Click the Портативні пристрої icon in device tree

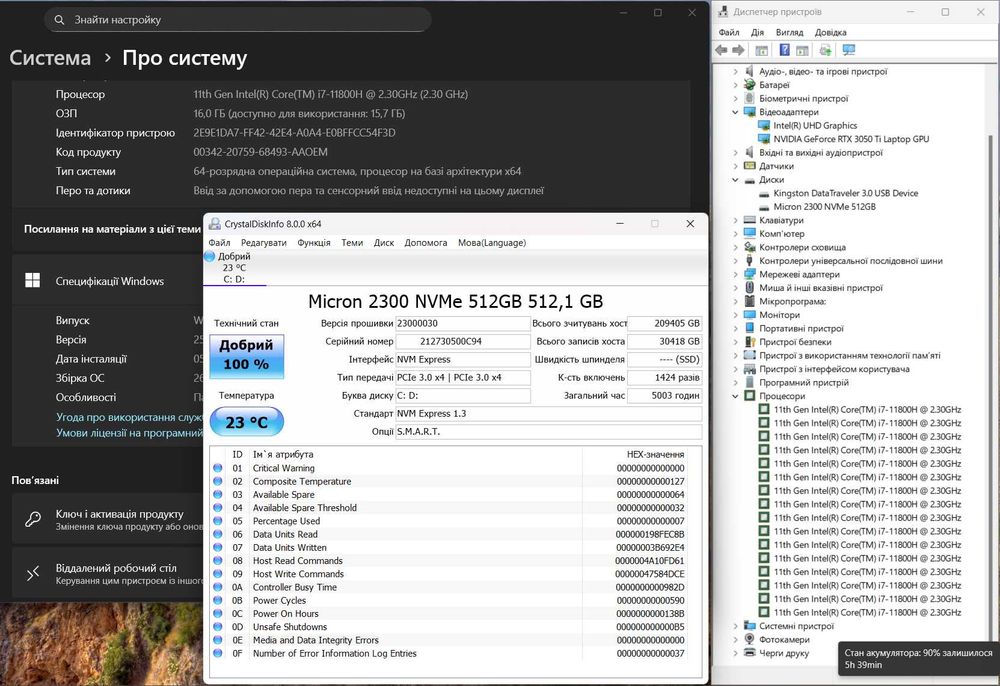(x=750, y=328)
